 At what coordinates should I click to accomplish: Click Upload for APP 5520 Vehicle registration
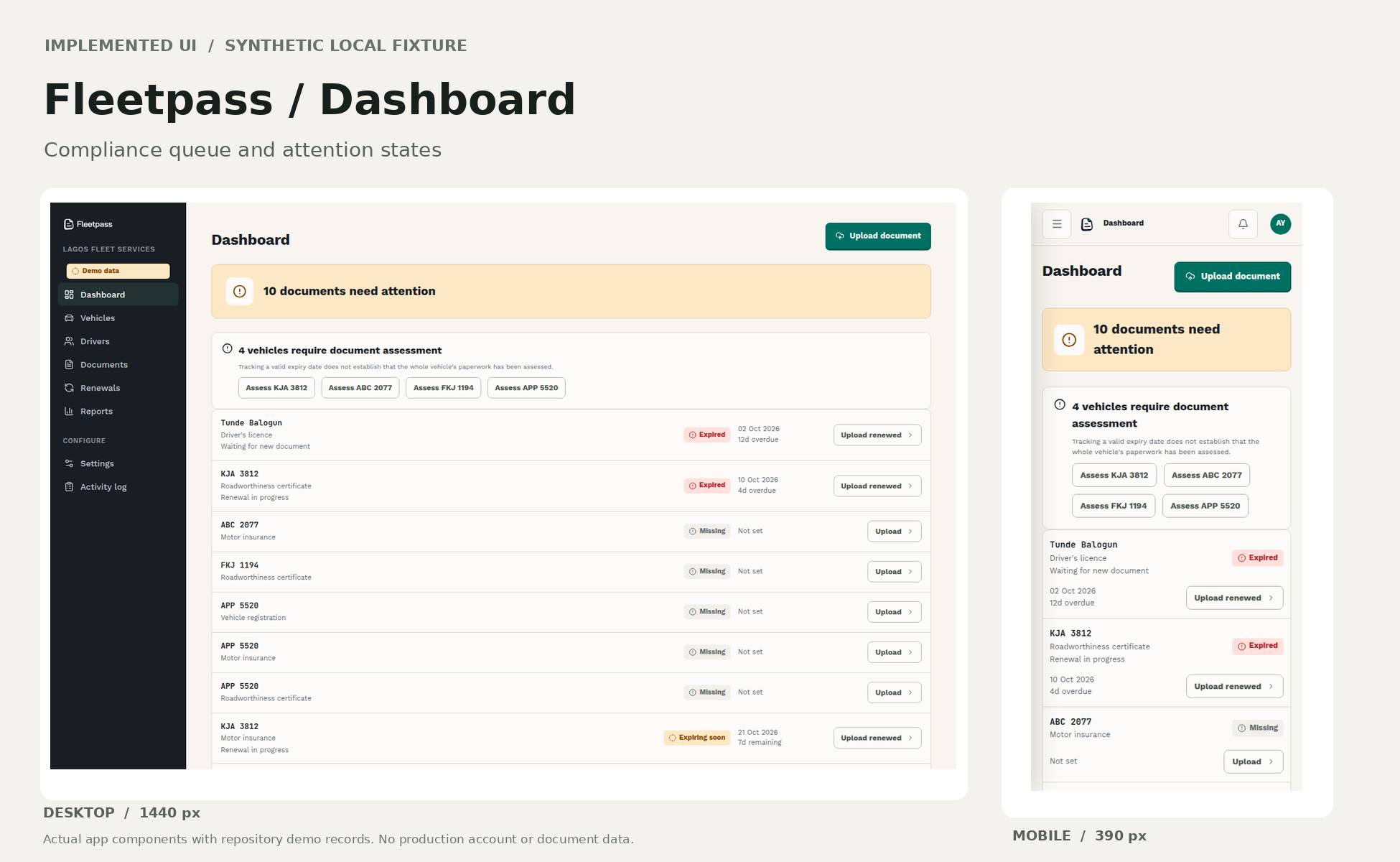[x=895, y=612]
